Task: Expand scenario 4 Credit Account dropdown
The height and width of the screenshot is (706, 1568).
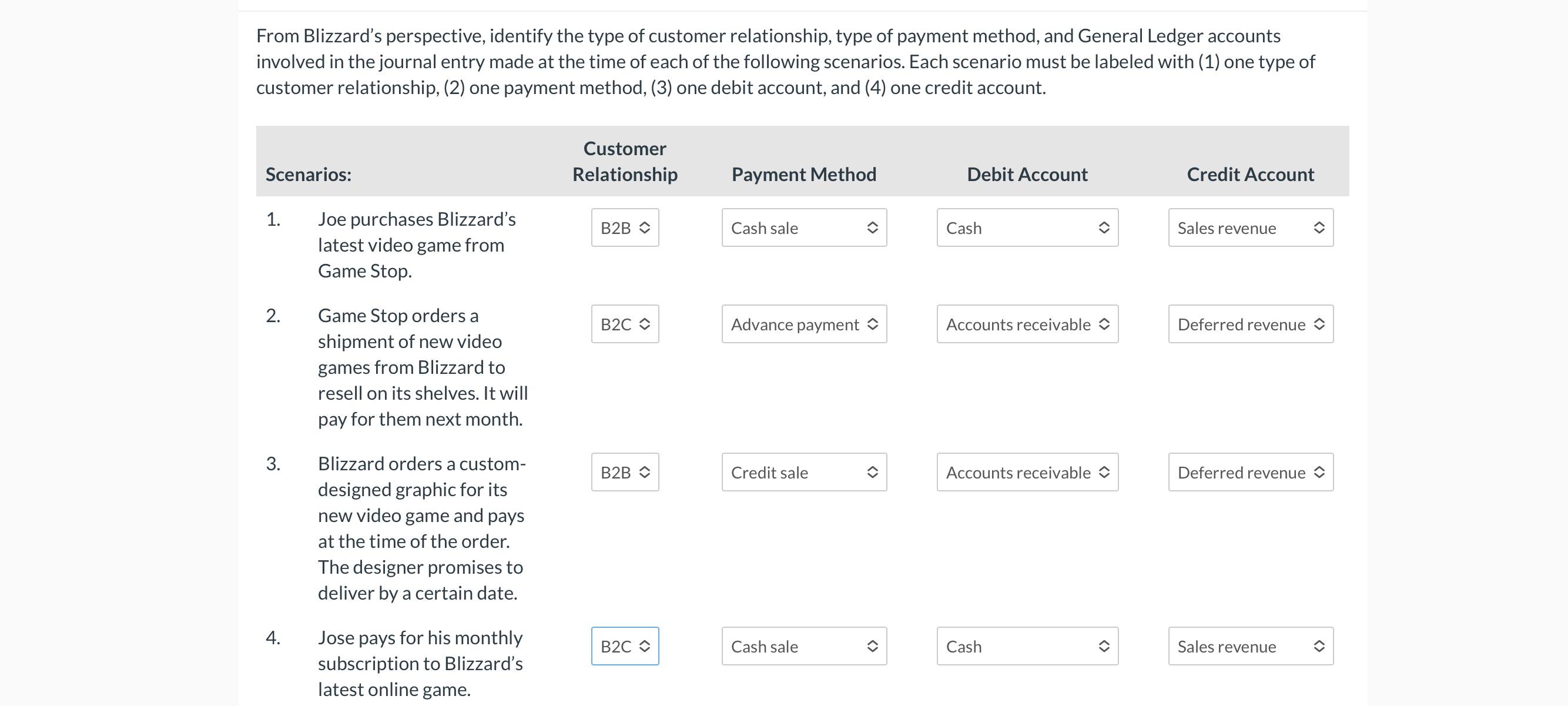Action: 1250,647
